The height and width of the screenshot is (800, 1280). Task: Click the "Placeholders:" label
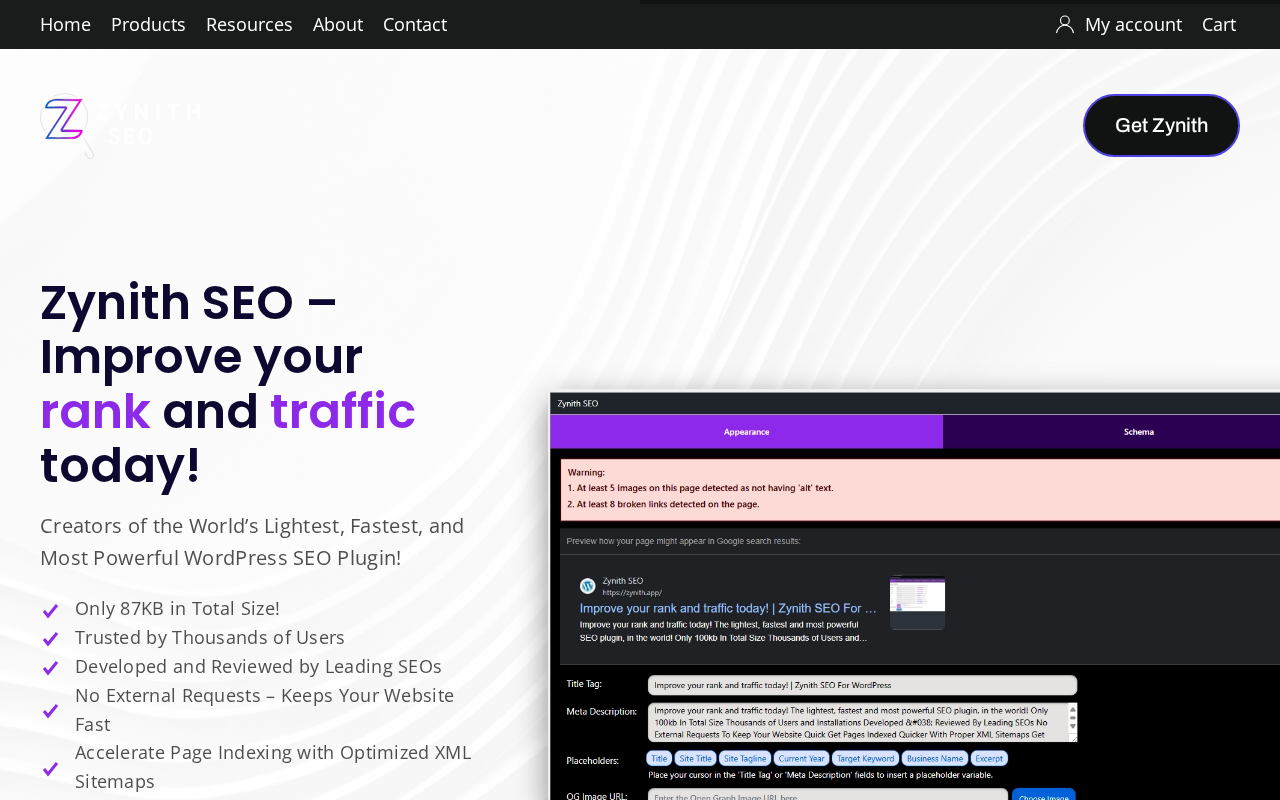tap(593, 760)
